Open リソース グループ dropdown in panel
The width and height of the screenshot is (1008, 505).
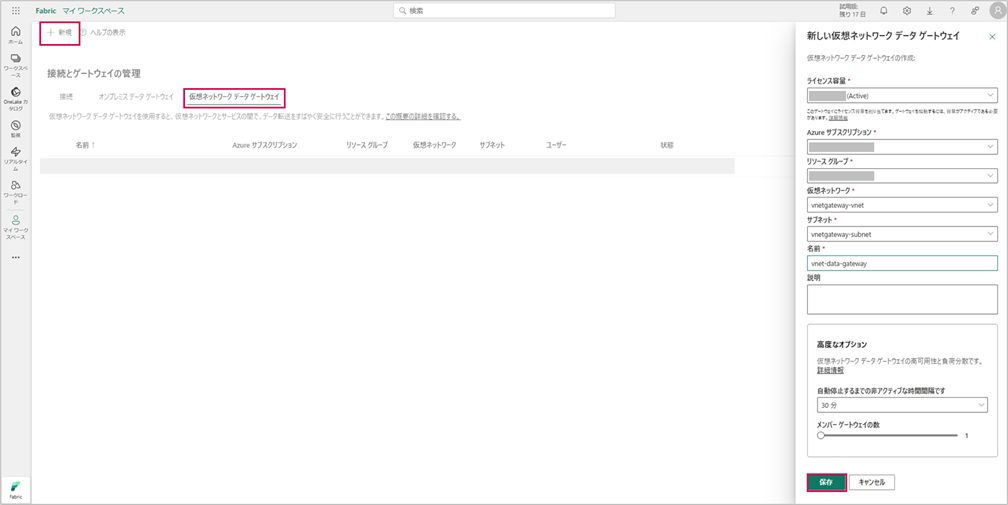coord(902,175)
